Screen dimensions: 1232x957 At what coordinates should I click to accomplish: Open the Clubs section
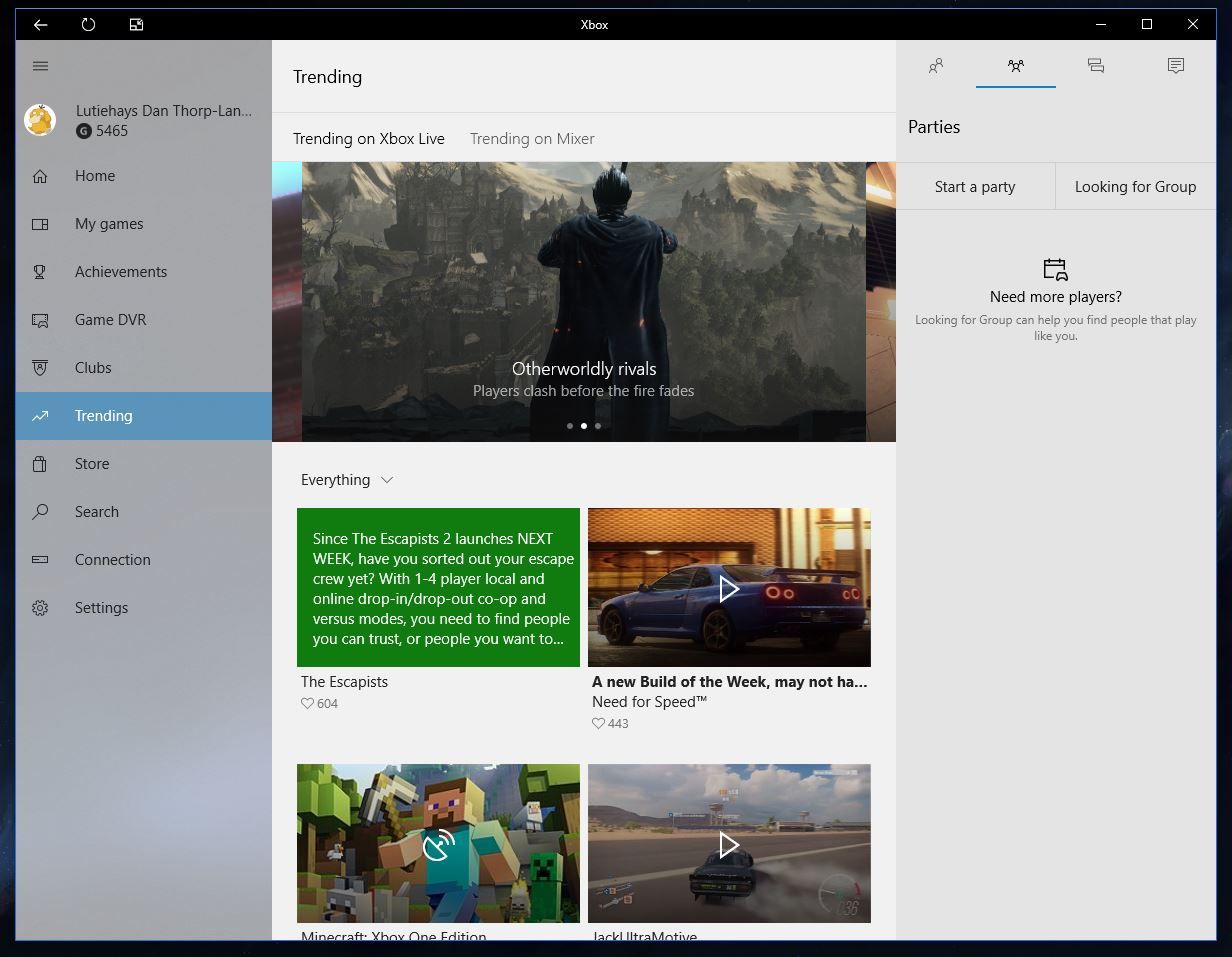93,367
